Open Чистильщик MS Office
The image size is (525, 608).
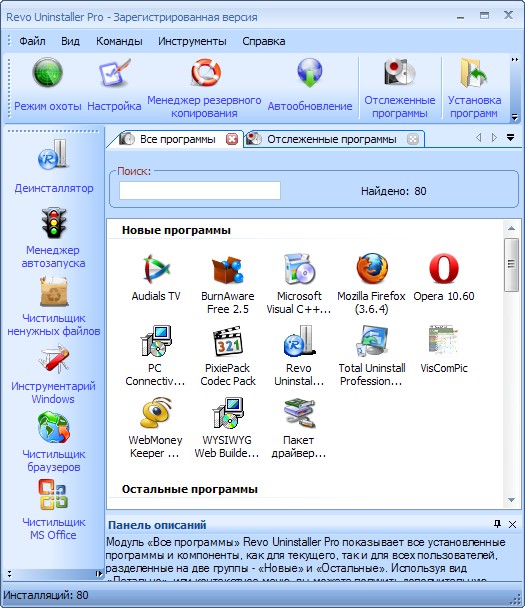click(54, 510)
